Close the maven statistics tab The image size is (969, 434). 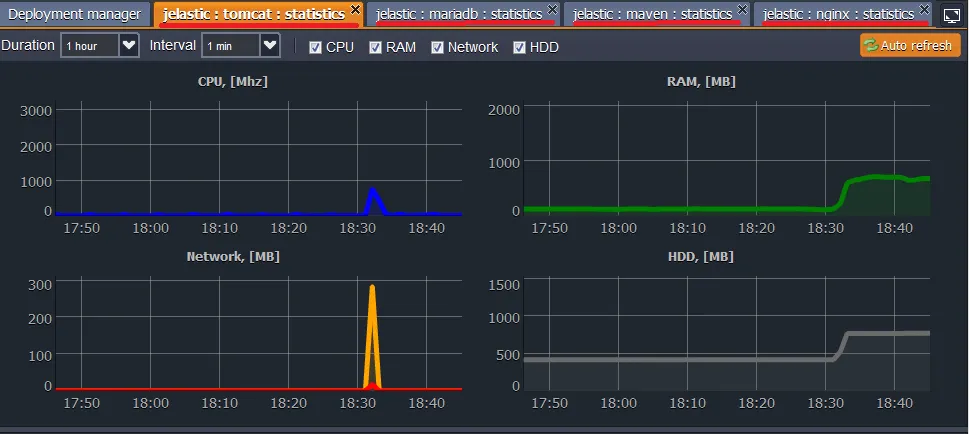click(742, 9)
